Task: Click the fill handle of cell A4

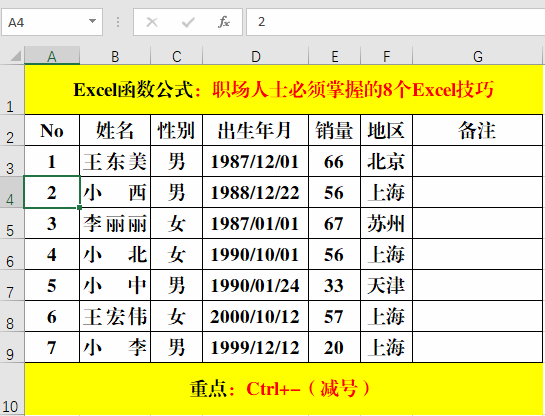Action: click(80, 207)
